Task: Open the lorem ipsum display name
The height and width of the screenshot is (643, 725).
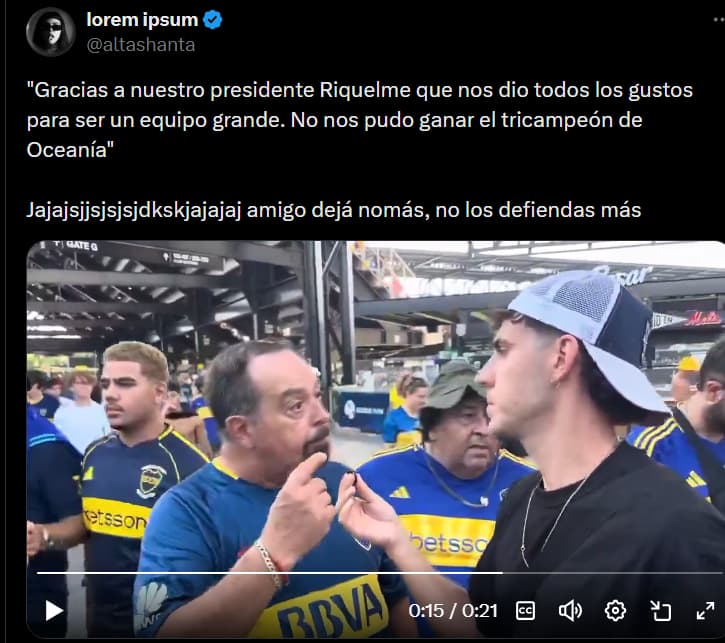Action: (142, 20)
